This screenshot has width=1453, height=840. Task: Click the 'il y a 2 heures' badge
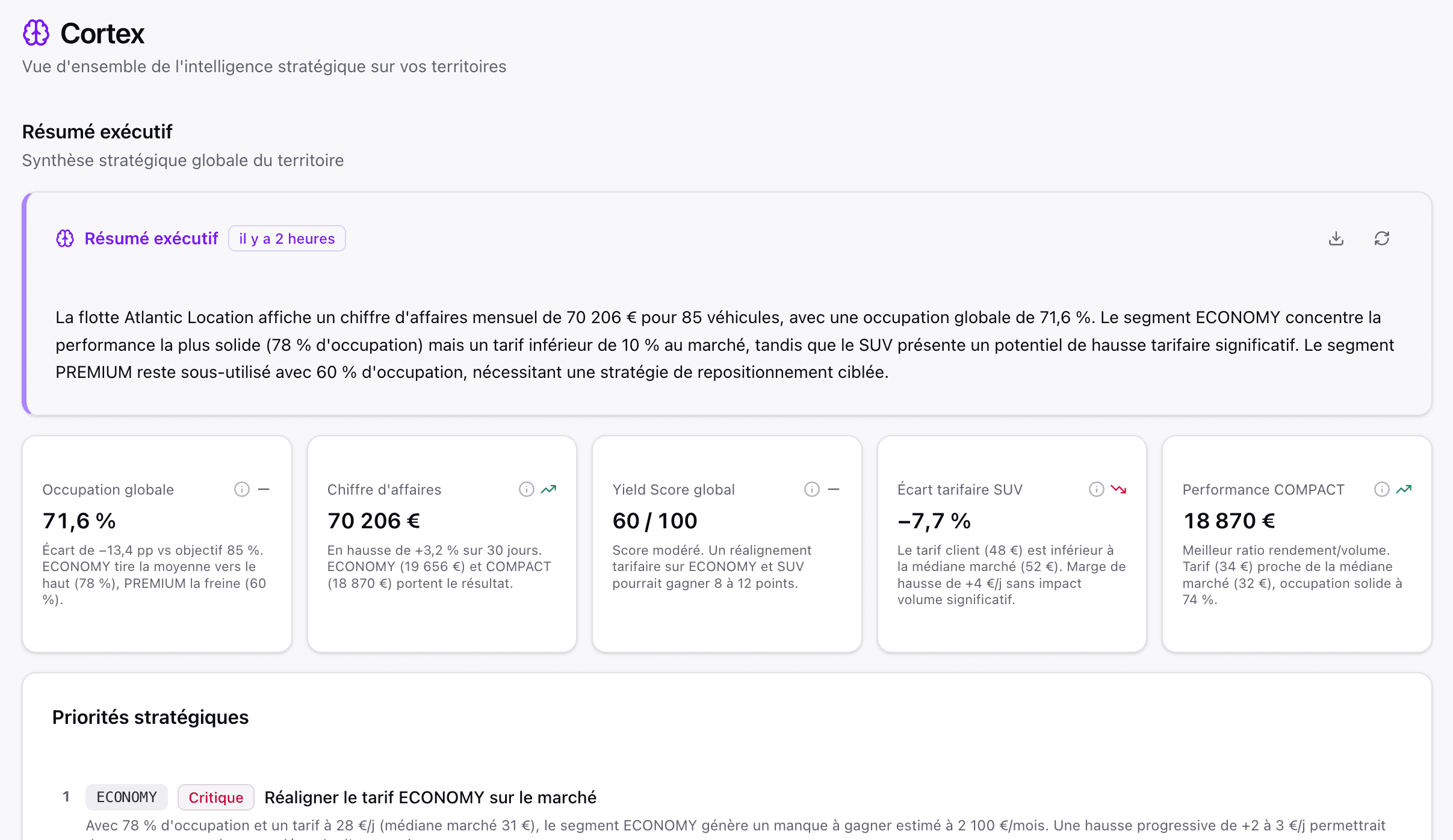click(x=287, y=238)
